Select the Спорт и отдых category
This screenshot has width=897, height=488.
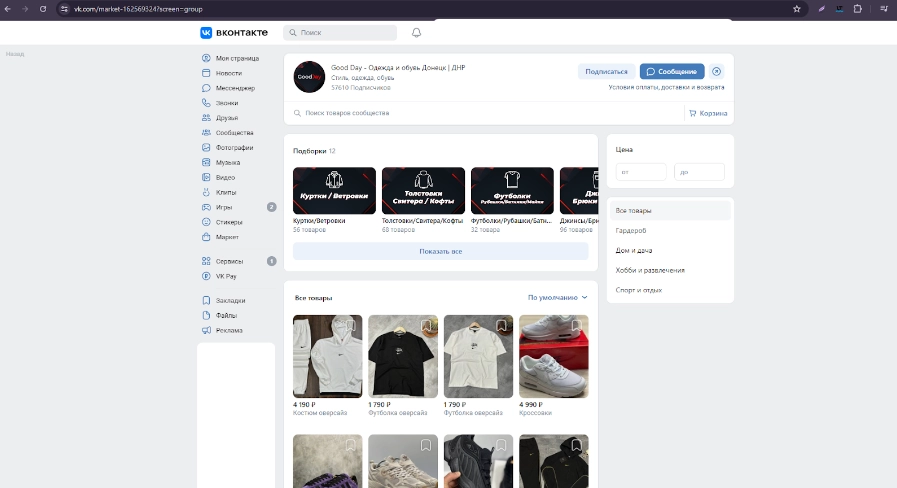click(670, 290)
